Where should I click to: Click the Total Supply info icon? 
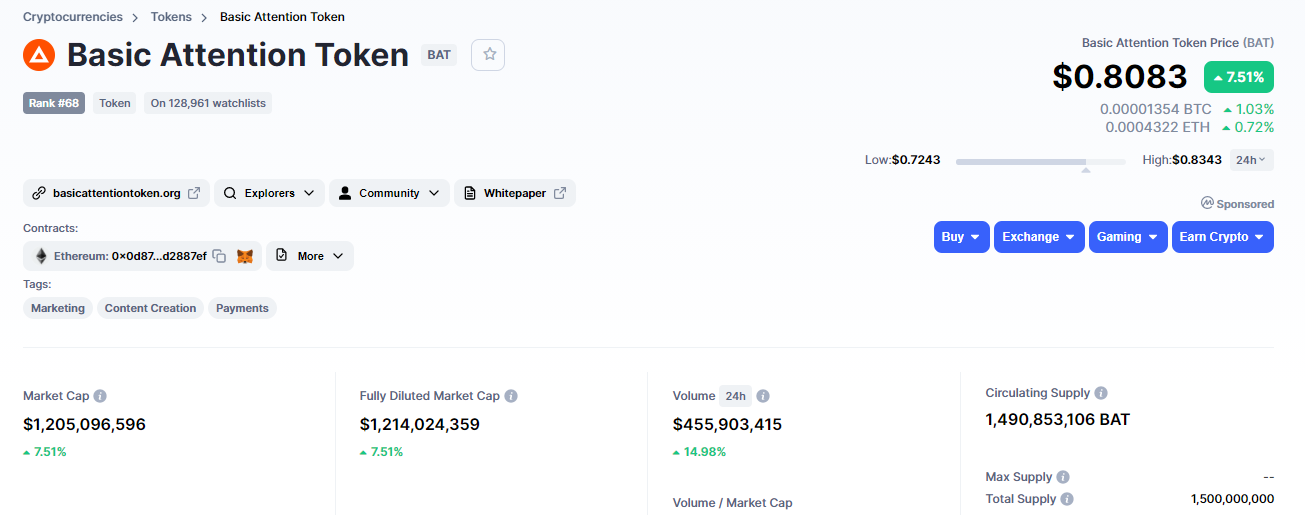pyautogui.click(x=1067, y=499)
